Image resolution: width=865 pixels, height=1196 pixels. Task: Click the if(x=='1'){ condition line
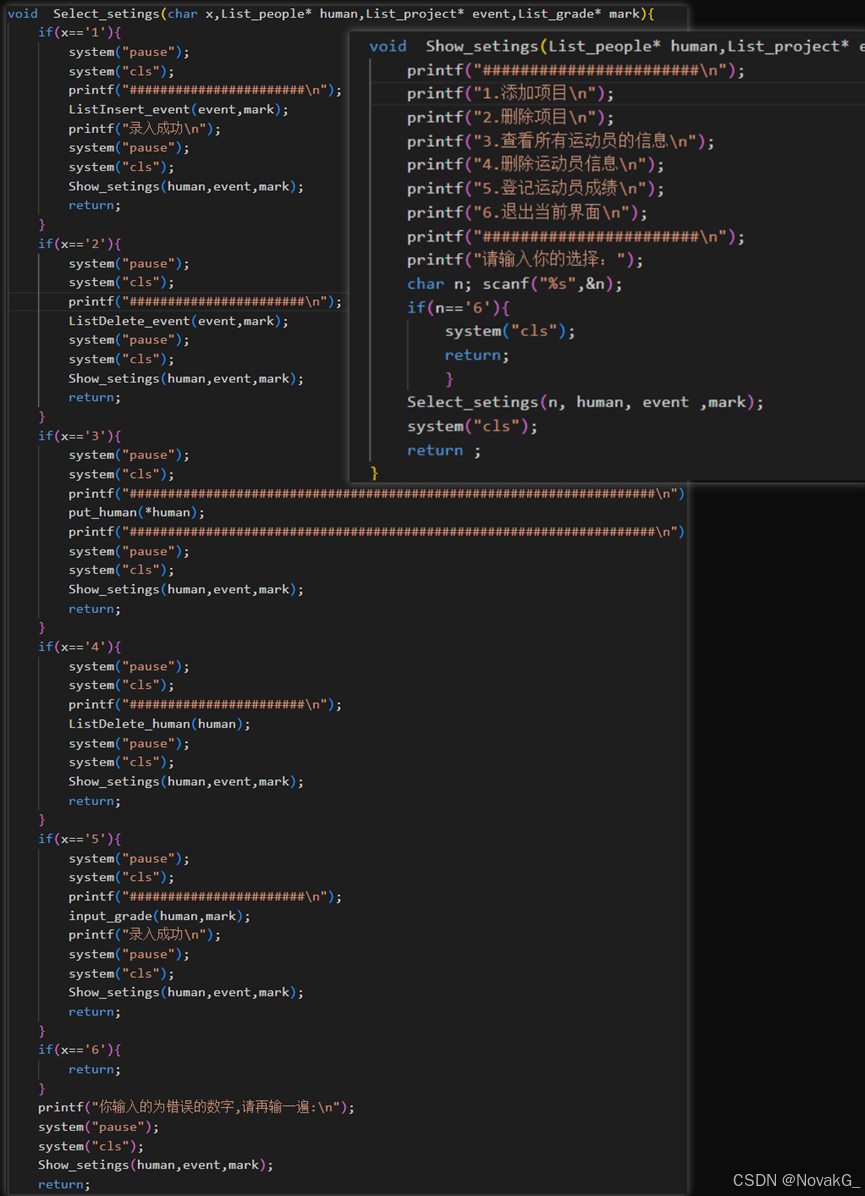(x=79, y=32)
